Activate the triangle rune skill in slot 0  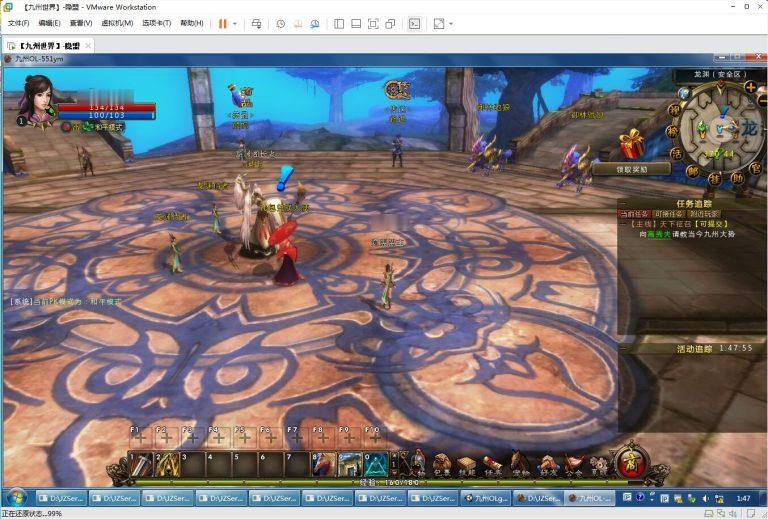coord(376,464)
